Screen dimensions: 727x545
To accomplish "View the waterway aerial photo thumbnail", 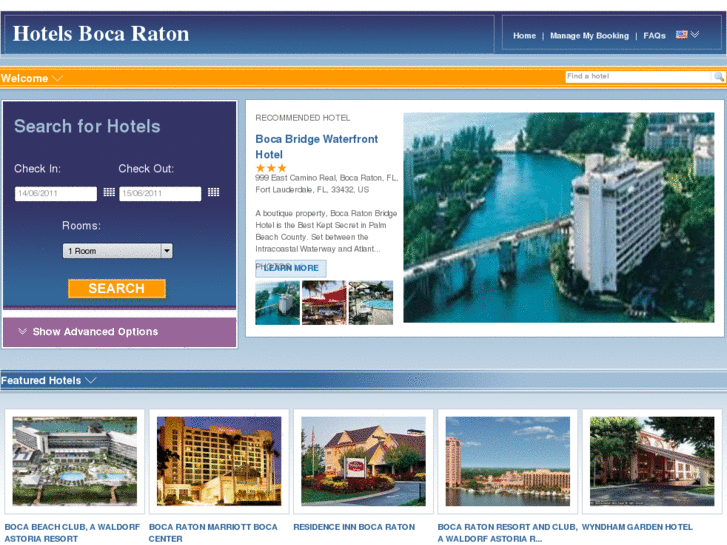I will (277, 302).
